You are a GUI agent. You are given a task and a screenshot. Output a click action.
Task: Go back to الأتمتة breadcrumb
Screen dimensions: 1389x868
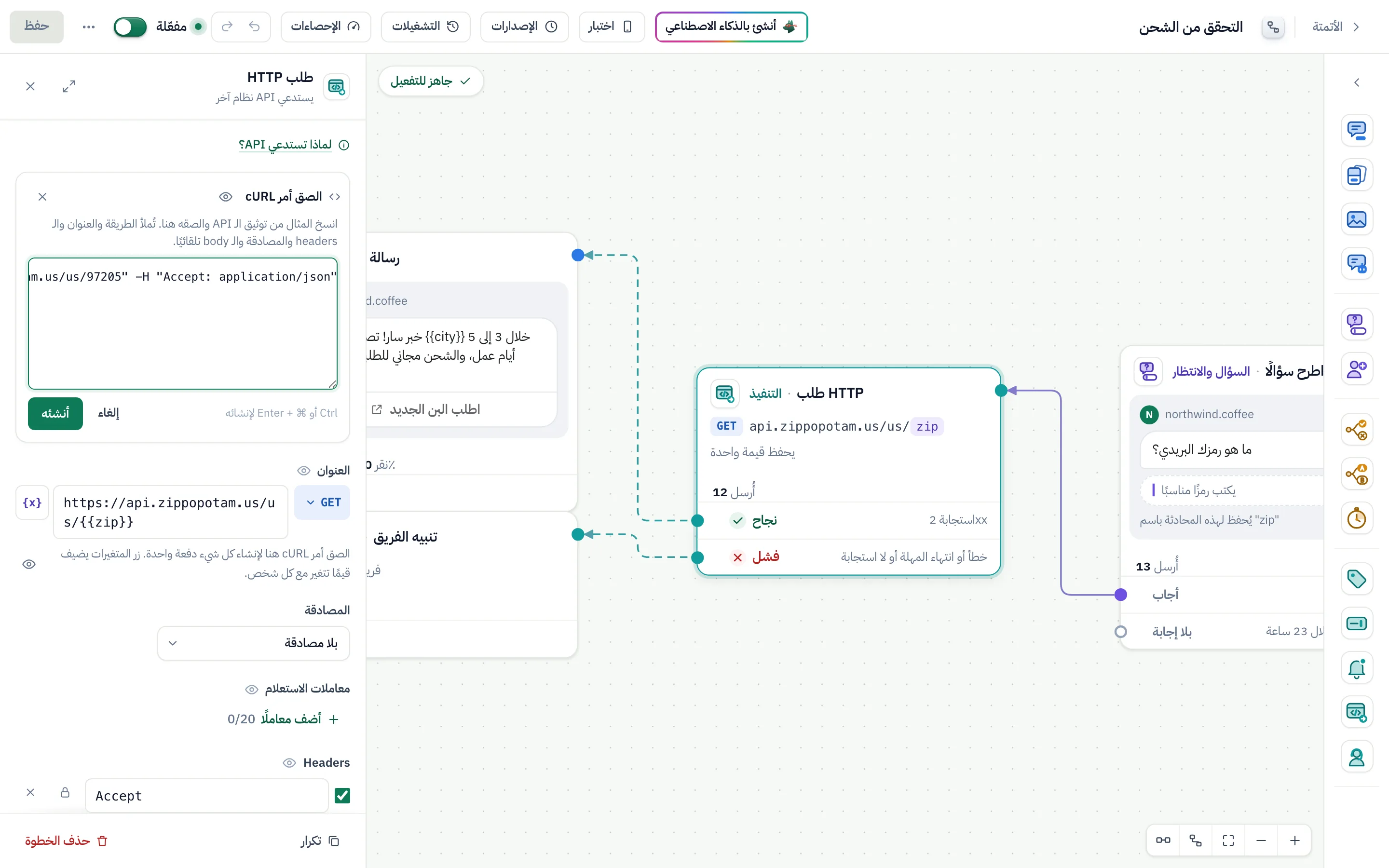1335,27
